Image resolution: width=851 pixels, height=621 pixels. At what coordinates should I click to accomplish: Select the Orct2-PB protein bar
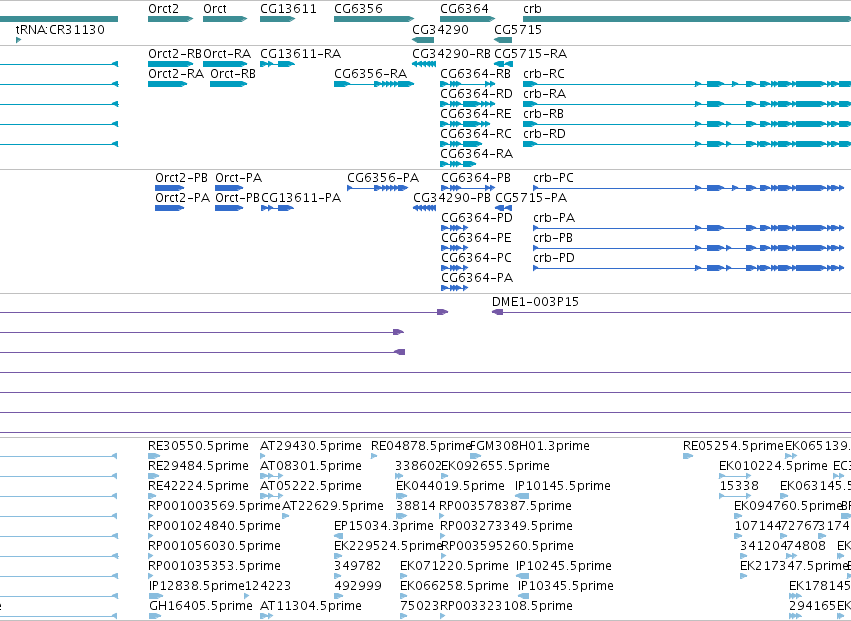pyautogui.click(x=169, y=188)
